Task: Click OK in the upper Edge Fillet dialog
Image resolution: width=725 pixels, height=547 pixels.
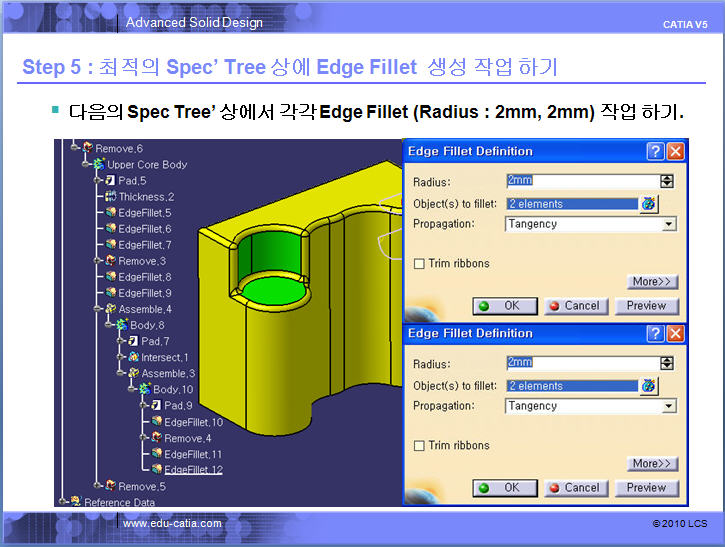Action: (x=505, y=306)
